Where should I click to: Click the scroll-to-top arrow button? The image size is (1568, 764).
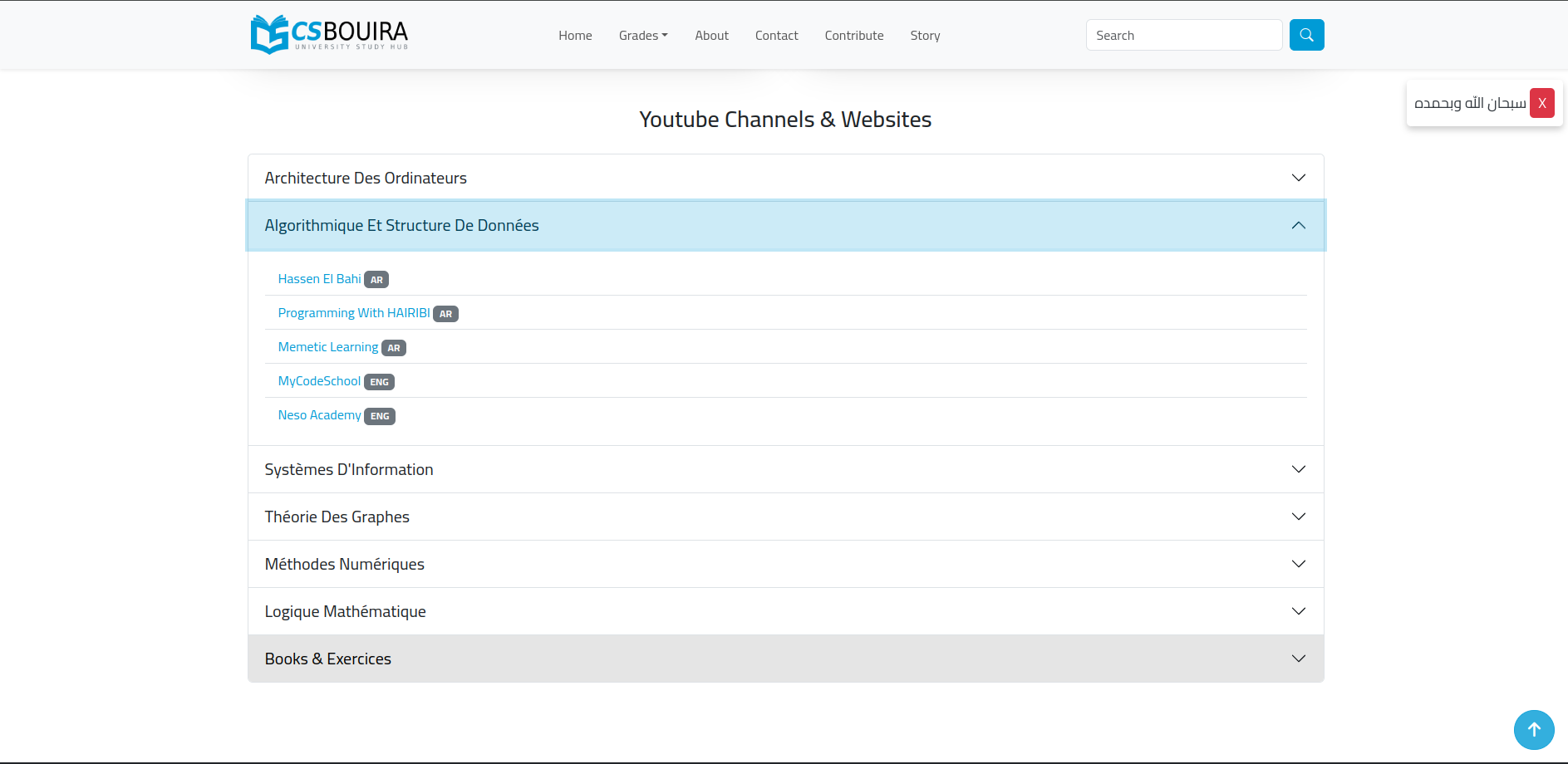(1533, 729)
